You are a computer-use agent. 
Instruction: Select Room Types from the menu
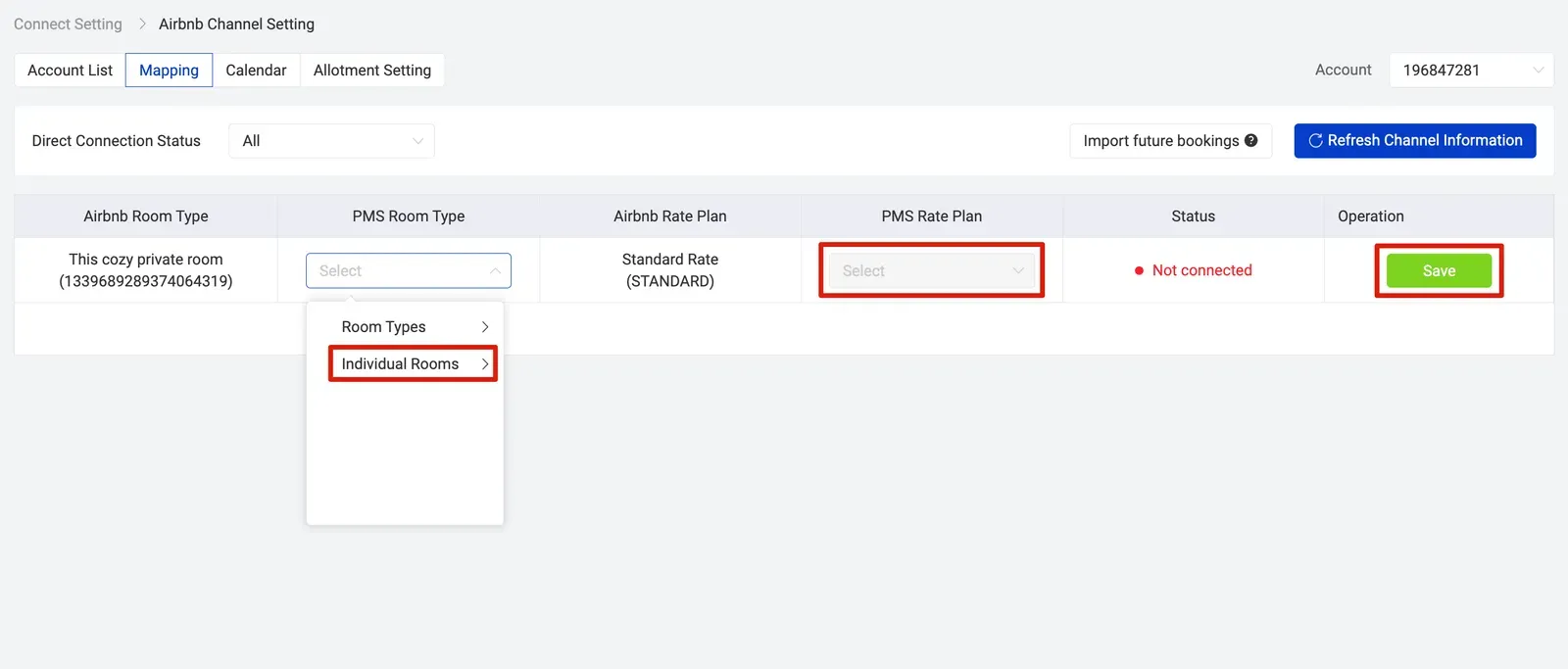pos(382,326)
